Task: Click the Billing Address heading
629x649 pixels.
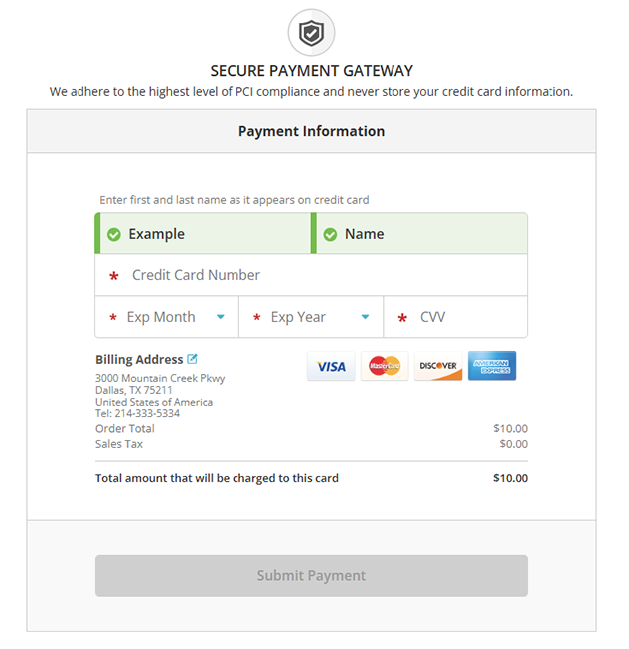Action: click(x=139, y=359)
